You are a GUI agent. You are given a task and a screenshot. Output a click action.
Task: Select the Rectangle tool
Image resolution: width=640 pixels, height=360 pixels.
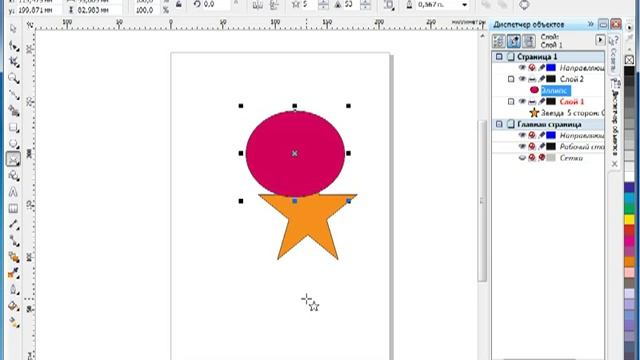coord(13,127)
